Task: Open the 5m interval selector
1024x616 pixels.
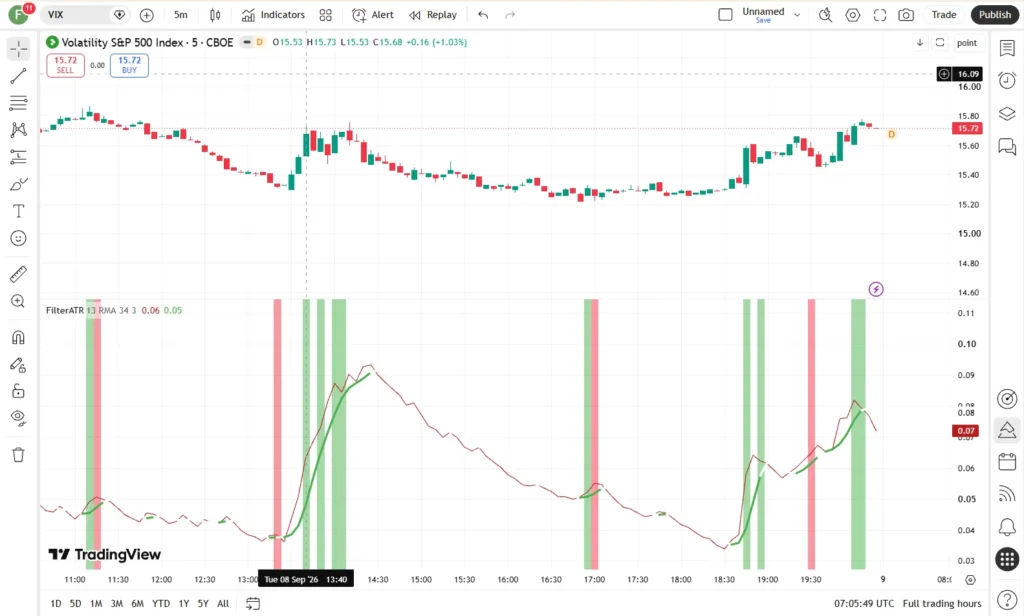Action: pyautogui.click(x=181, y=14)
